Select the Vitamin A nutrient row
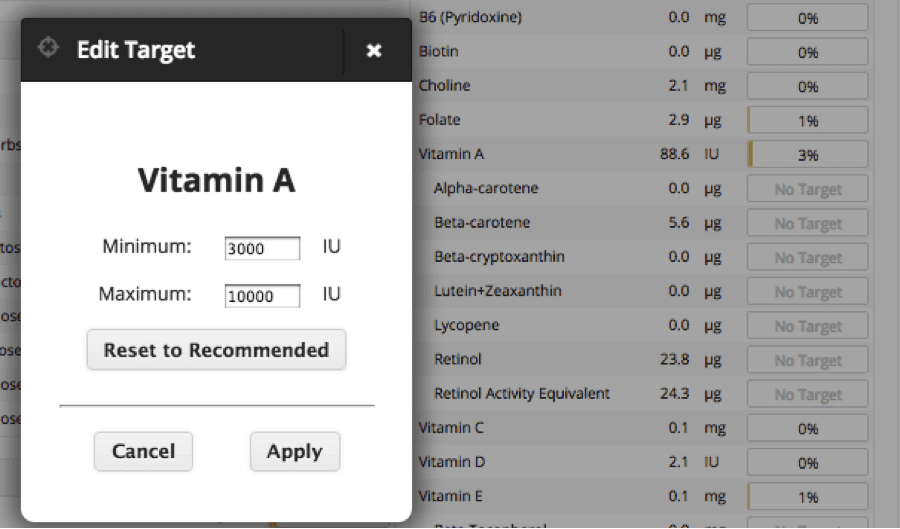The image size is (900, 529). click(x=643, y=154)
